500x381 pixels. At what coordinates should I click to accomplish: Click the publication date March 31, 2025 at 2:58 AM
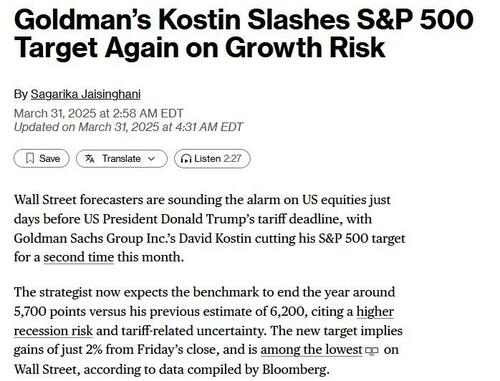(x=99, y=113)
